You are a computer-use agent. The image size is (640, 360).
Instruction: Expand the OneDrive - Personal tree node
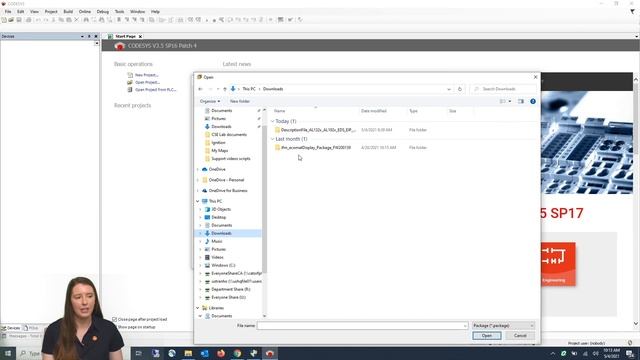[x=198, y=180]
